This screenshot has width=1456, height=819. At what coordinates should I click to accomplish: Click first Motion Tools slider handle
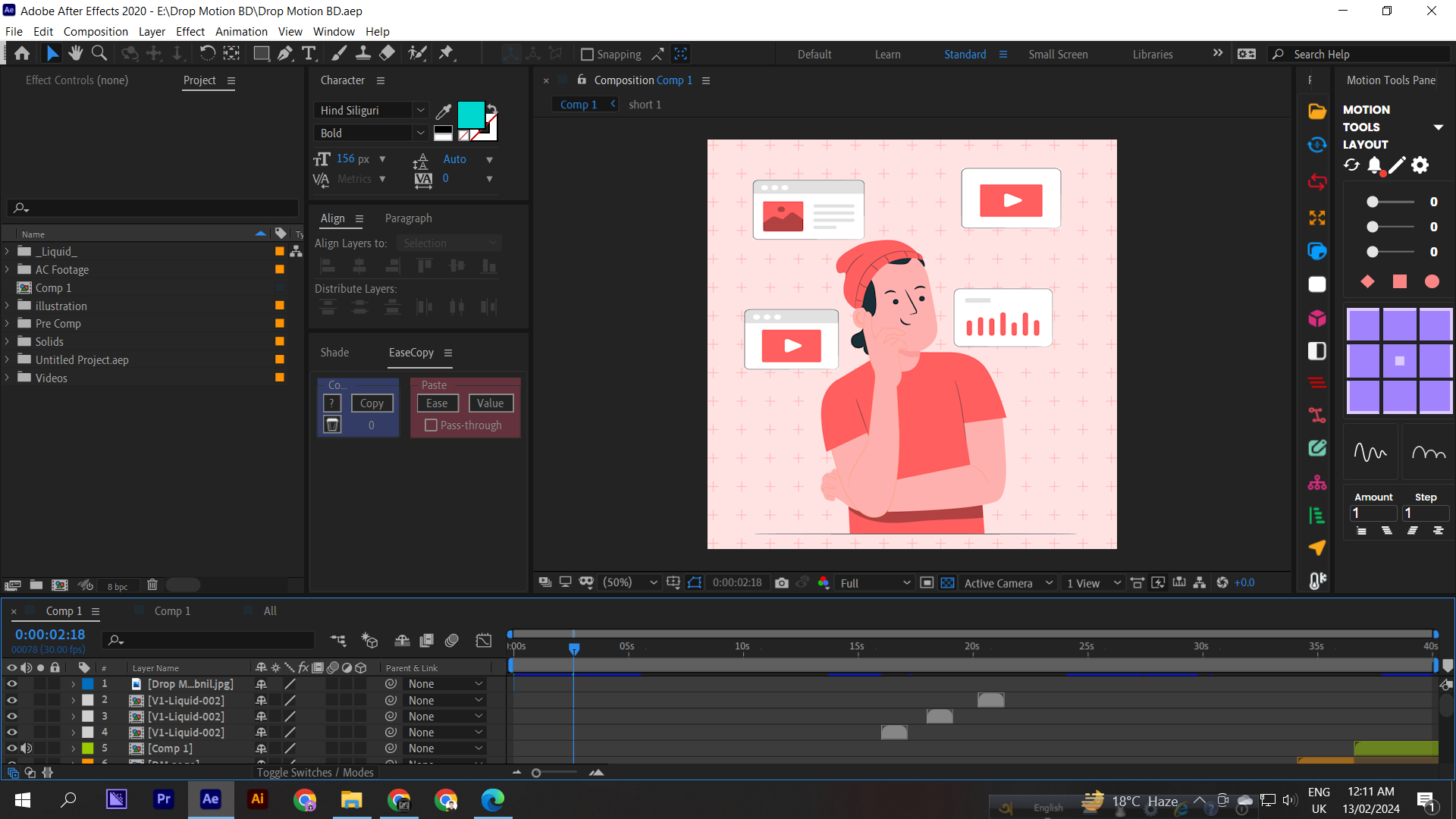pos(1373,202)
